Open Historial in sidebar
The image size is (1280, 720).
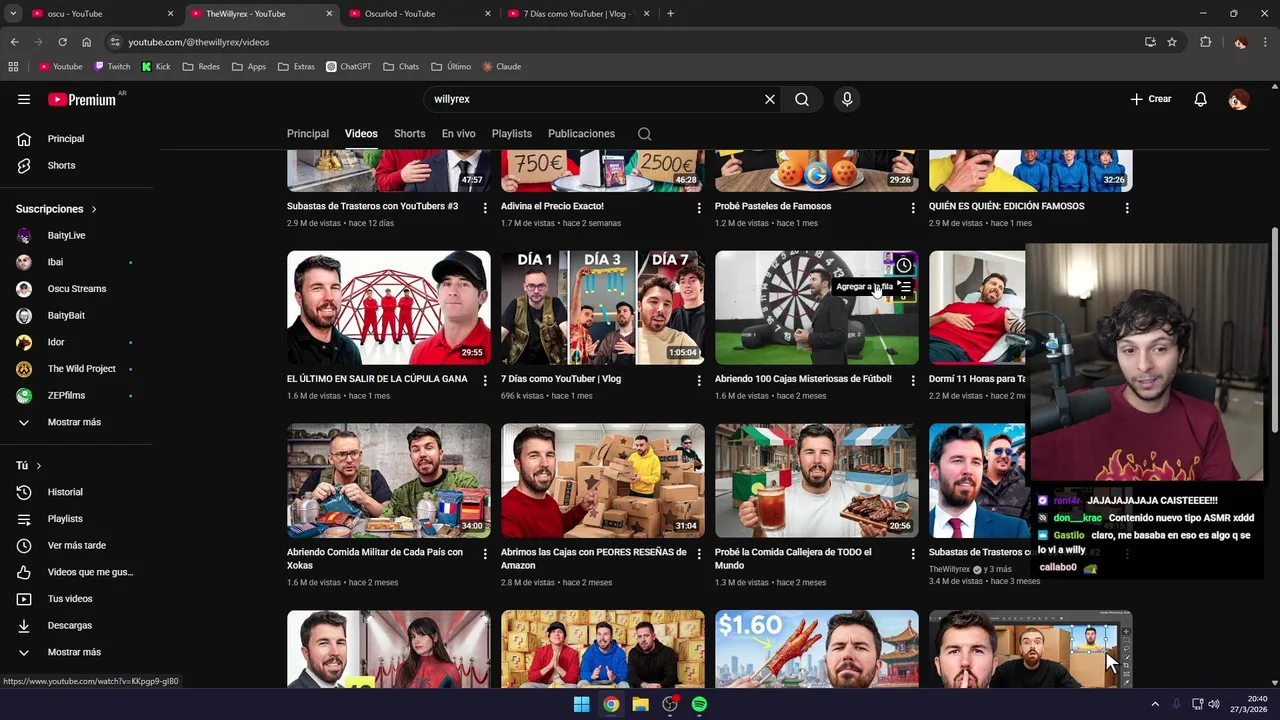pos(76,492)
